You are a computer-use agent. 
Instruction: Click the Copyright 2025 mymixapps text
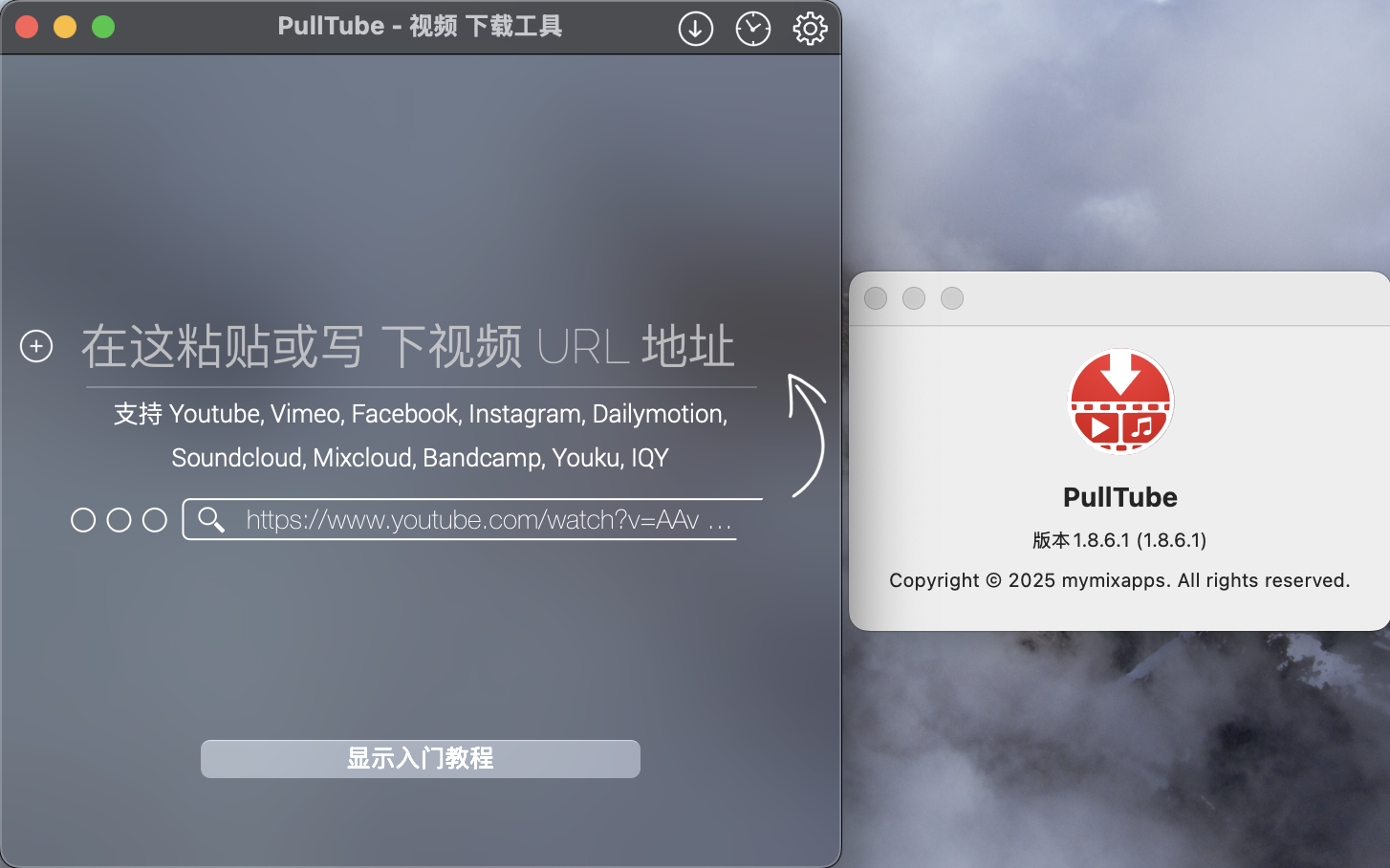click(x=1119, y=580)
